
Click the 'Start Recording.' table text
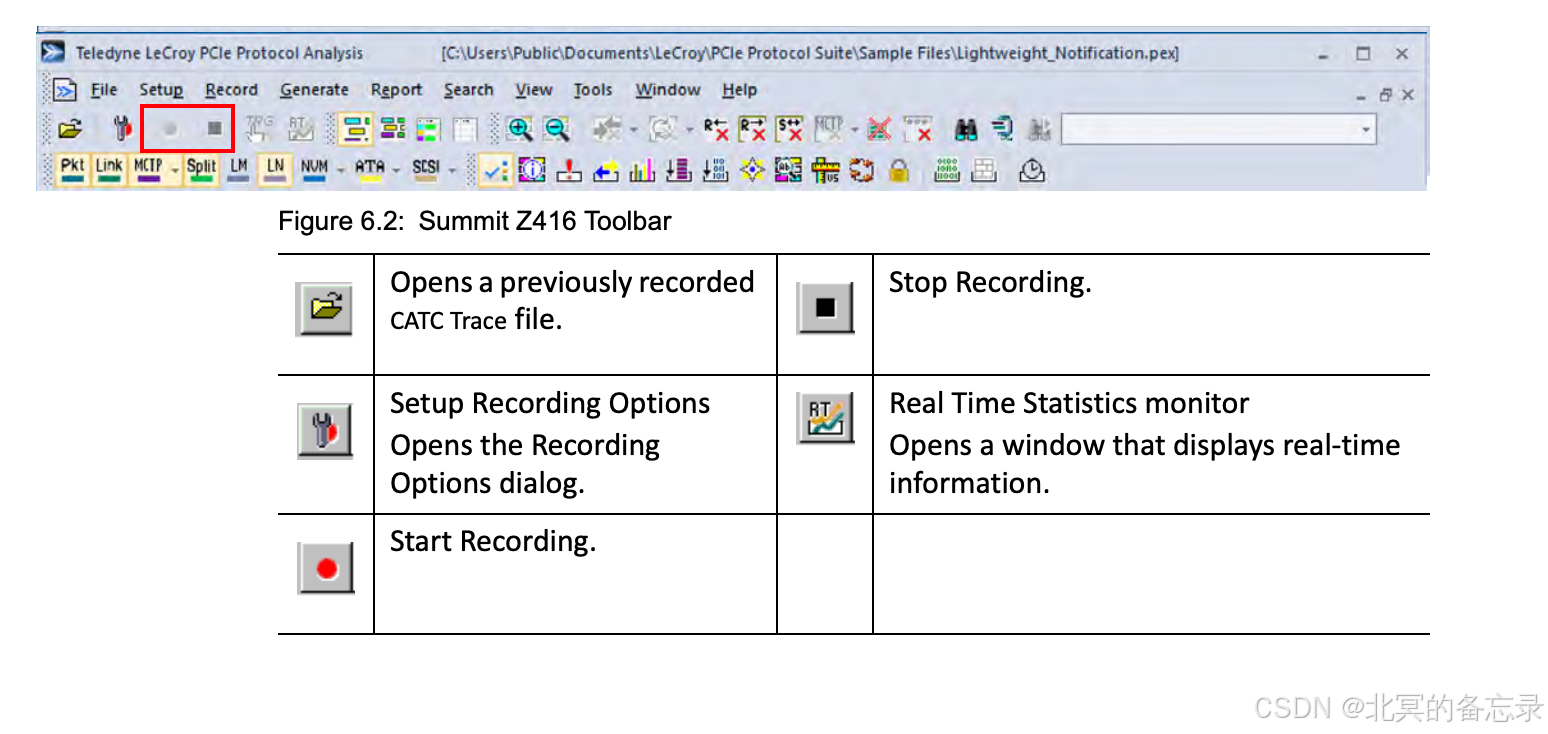pos(493,541)
